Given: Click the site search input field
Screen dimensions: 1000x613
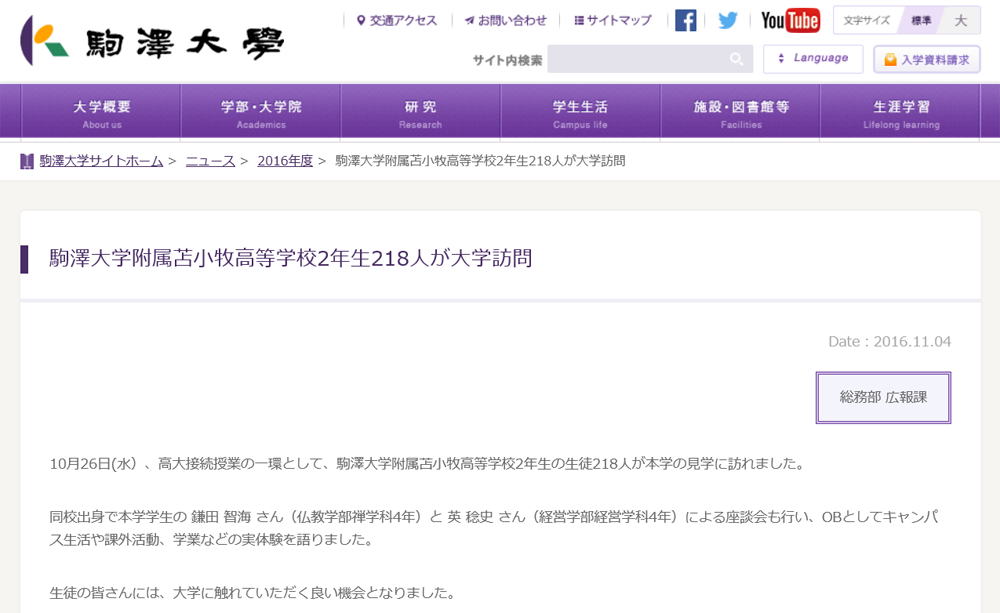Looking at the screenshot, I should (x=649, y=59).
